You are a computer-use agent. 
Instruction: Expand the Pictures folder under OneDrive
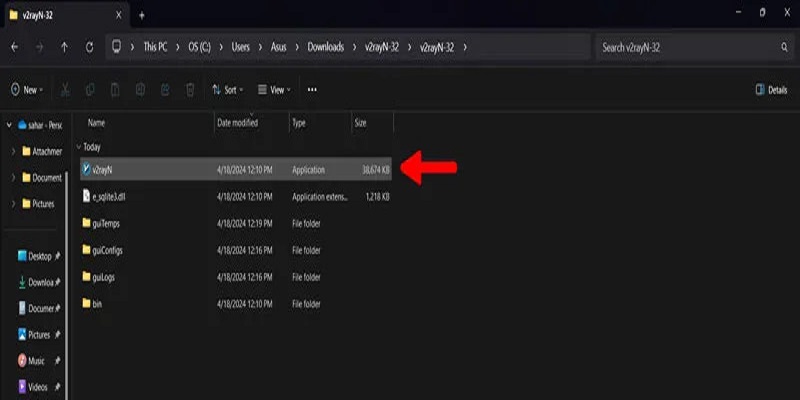[x=13, y=204]
